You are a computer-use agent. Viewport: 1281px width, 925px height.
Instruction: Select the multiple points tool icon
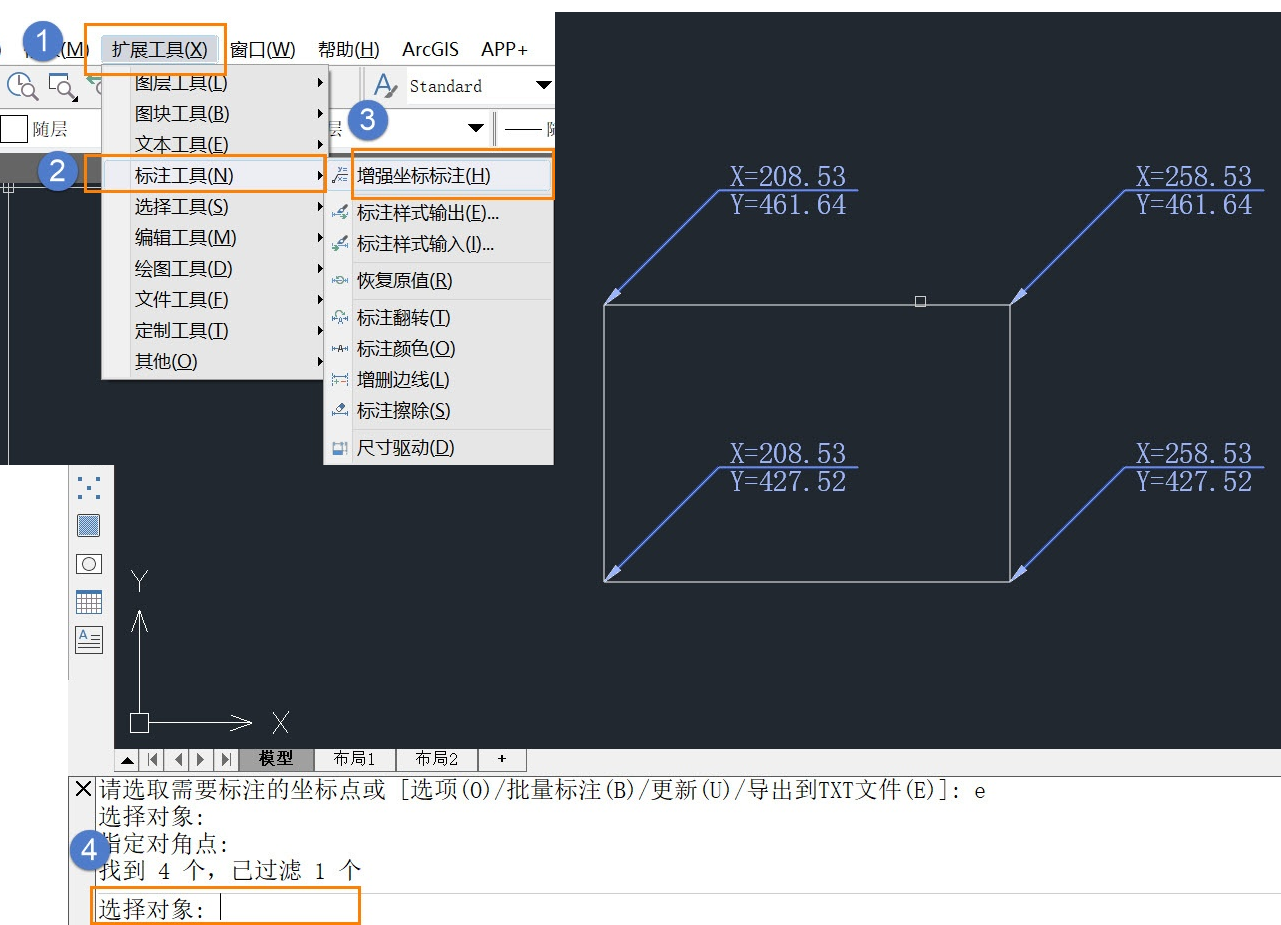(89, 487)
